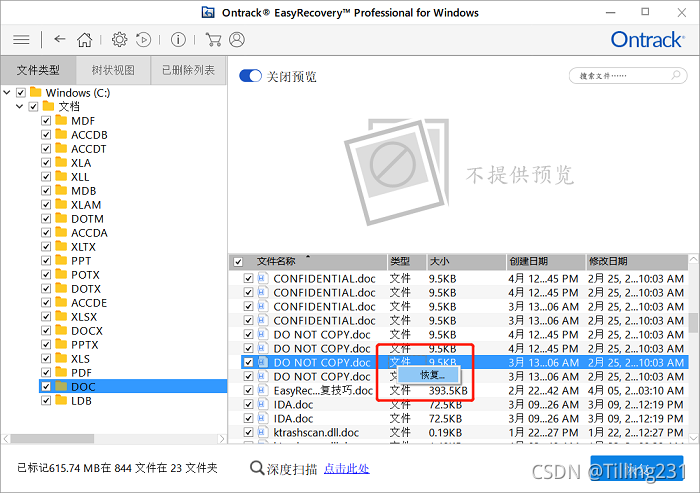Image resolution: width=700 pixels, height=493 pixels.
Task: Click the XLSX folder icon
Action: tap(61, 317)
